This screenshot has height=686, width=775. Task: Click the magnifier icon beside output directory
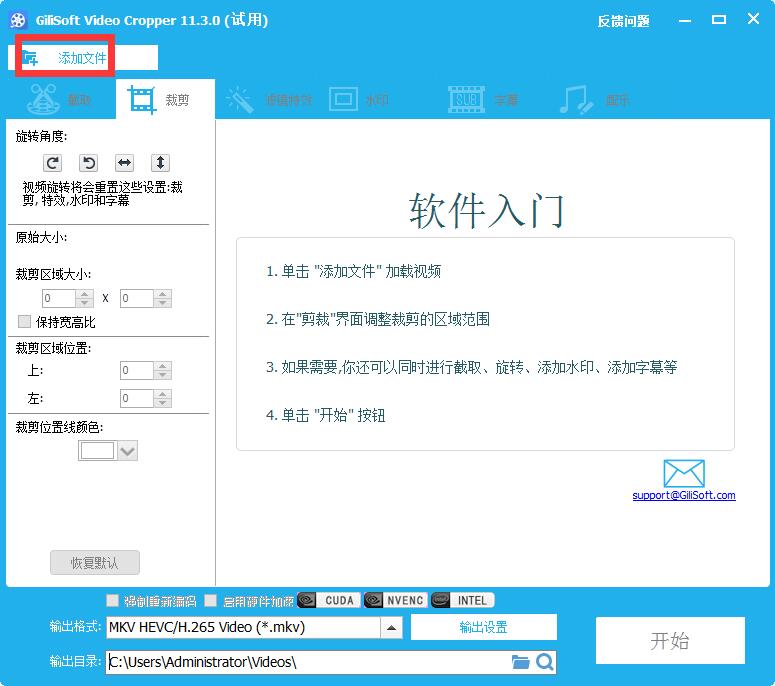[544, 662]
